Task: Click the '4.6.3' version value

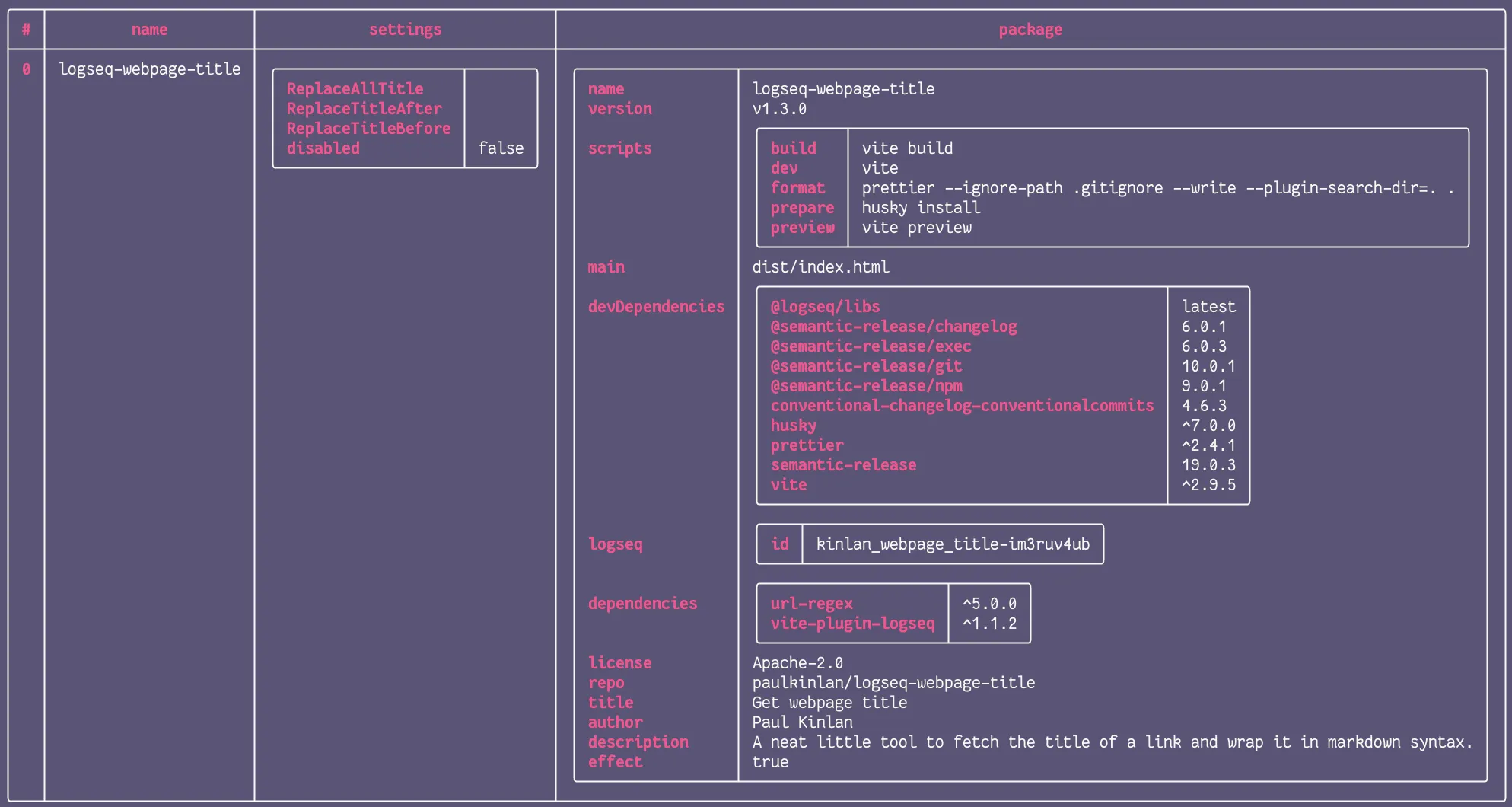Action: tap(1204, 406)
